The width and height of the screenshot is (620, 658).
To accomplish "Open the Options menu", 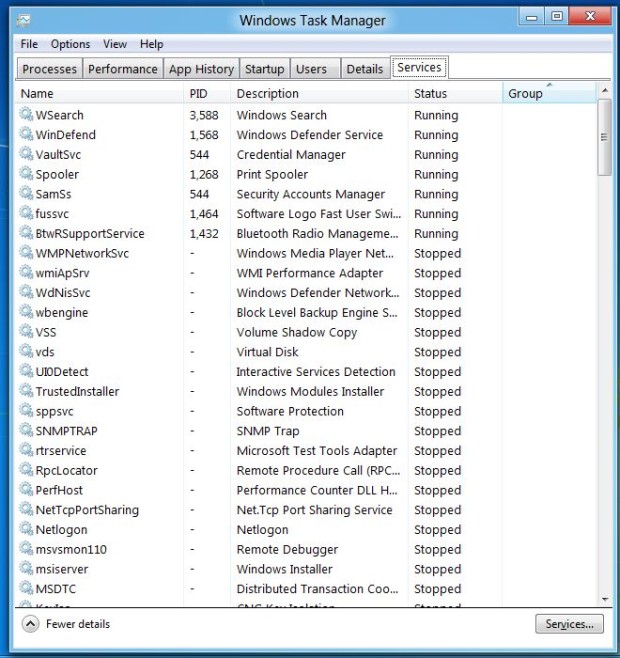I will pos(71,44).
